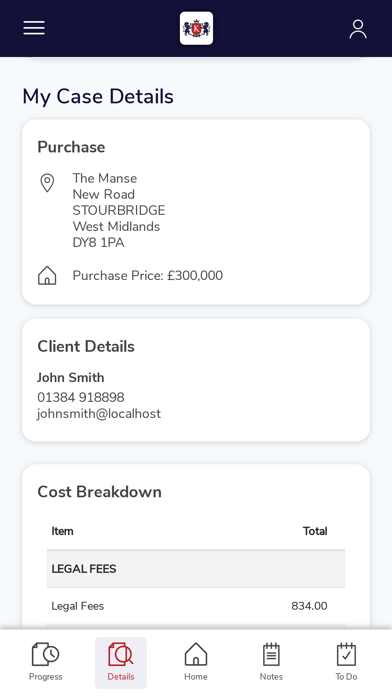Tap the map pin location icon
Viewport: 392px width, 696px height.
click(47, 183)
